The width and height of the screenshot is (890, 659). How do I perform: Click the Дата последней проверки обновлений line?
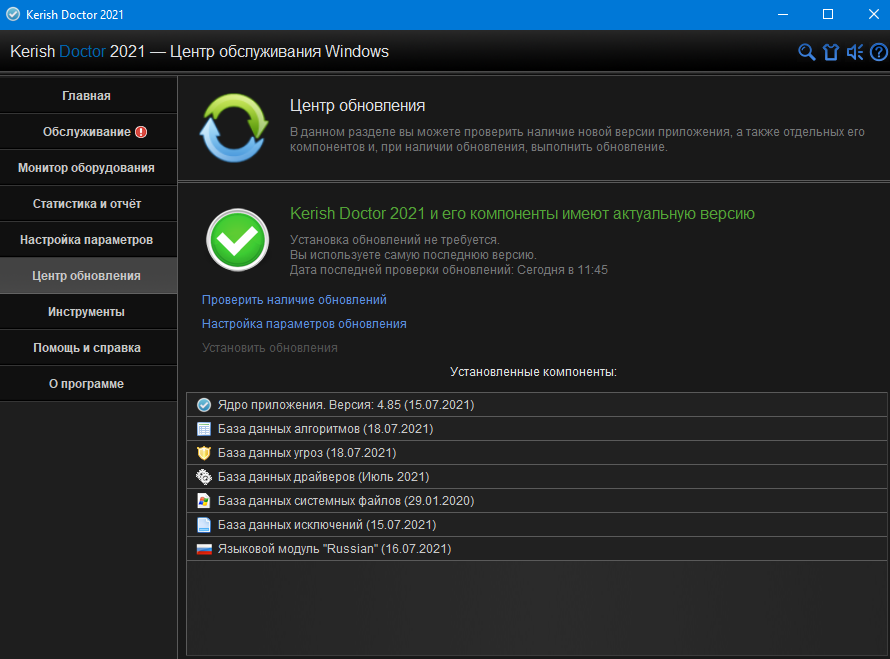pos(448,270)
